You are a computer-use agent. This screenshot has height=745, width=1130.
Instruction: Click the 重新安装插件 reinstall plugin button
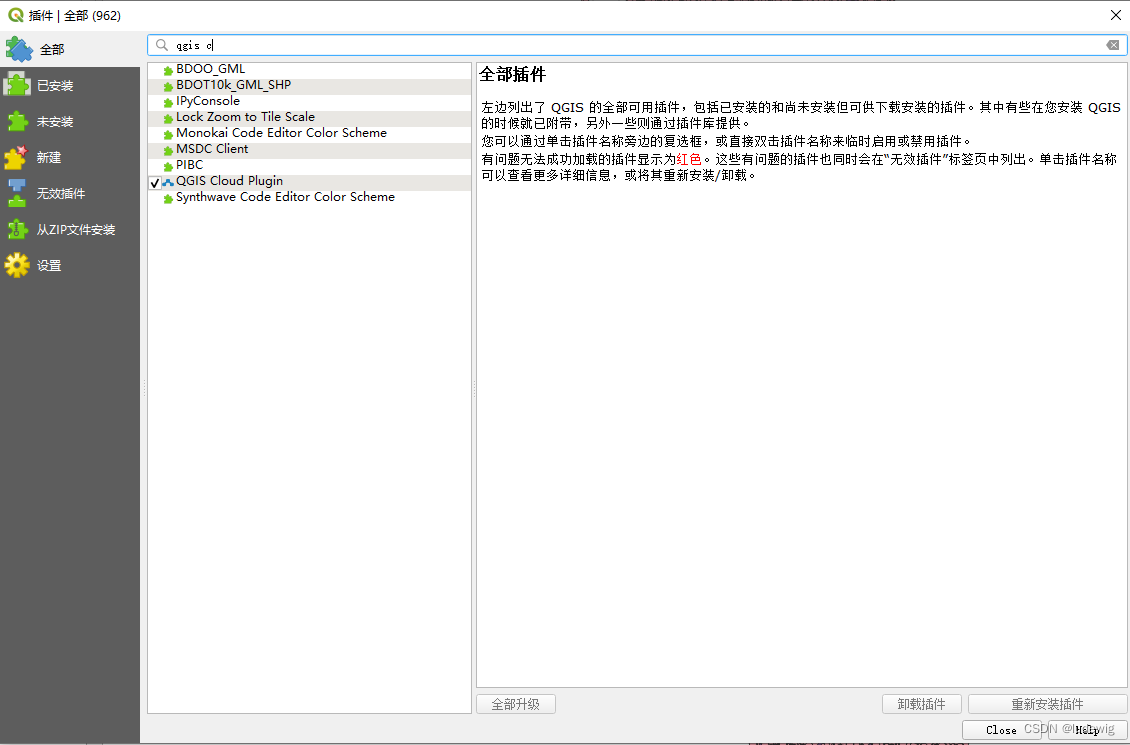tap(1047, 704)
